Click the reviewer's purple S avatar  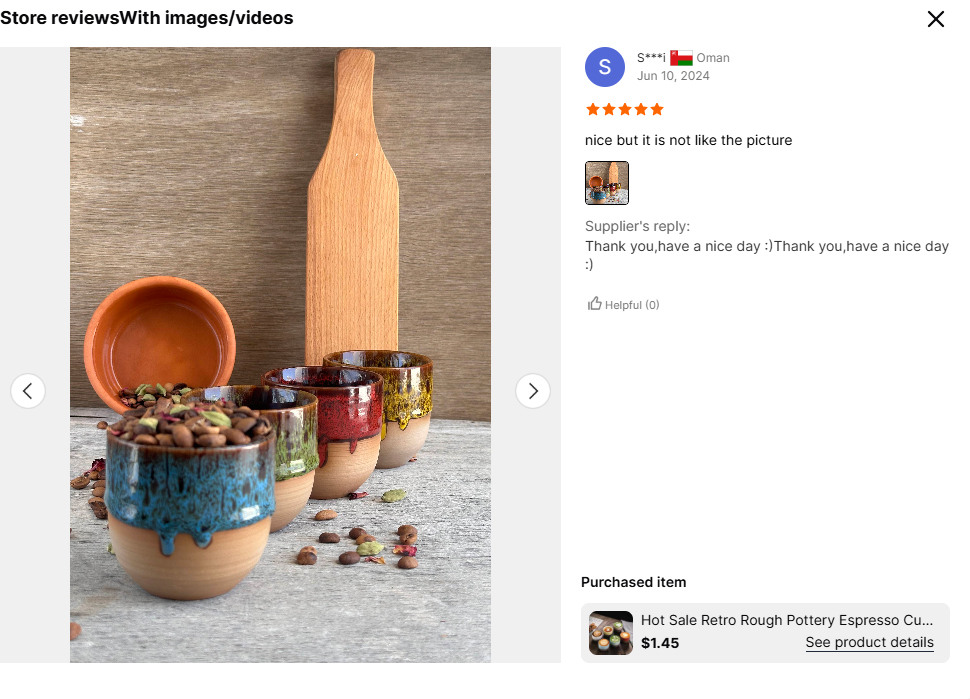pos(604,67)
